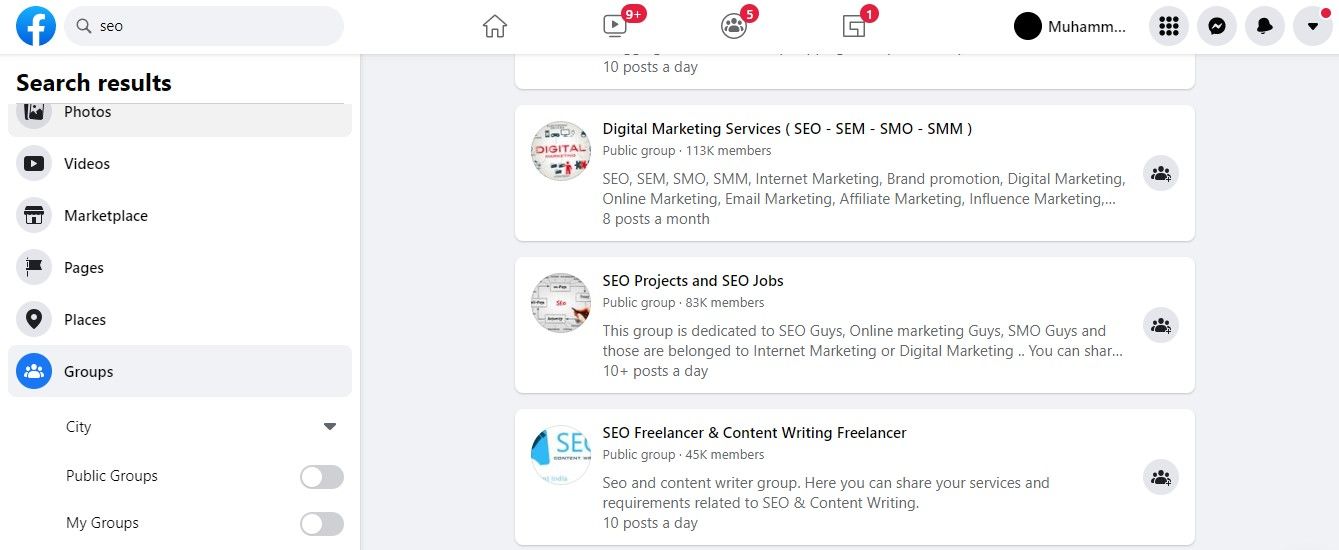Click the Photos icon in sidebar

[34, 114]
